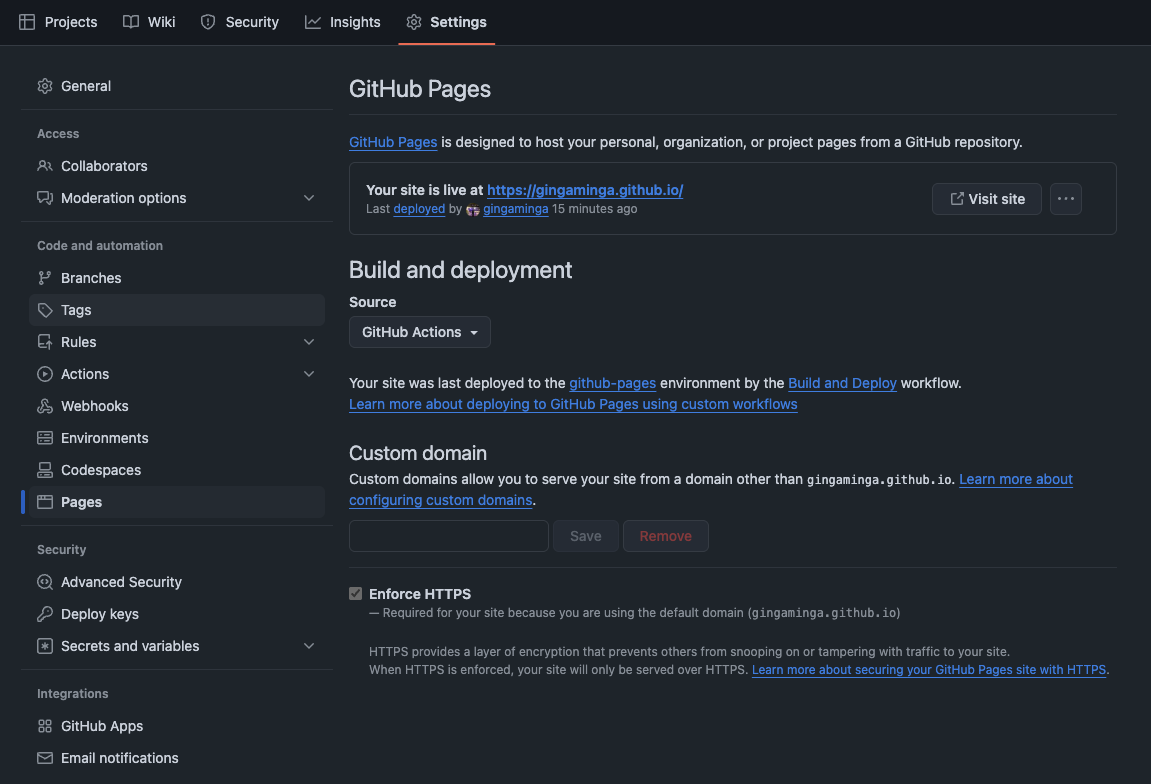The height and width of the screenshot is (784, 1151).
Task: Open the Build and Deploy workflow link
Action: pyautogui.click(x=842, y=383)
